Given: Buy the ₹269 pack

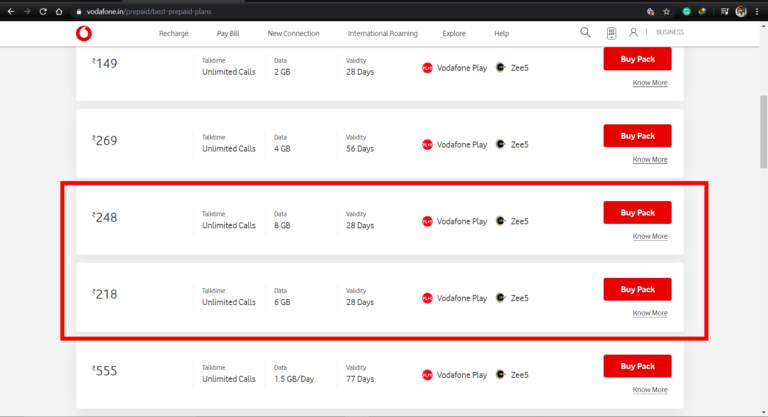Looking at the screenshot, I should 637,136.
